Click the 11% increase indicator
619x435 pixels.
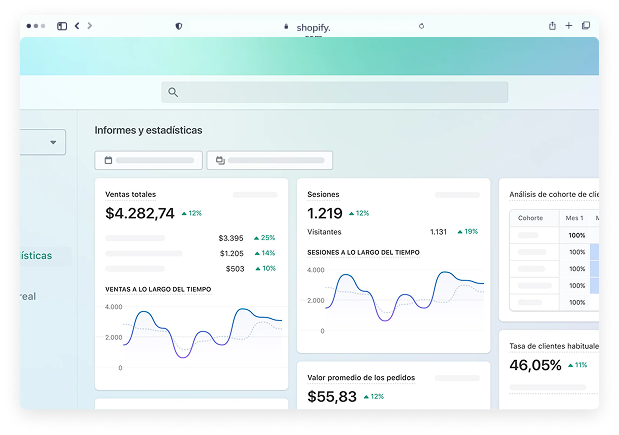pyautogui.click(x=578, y=365)
